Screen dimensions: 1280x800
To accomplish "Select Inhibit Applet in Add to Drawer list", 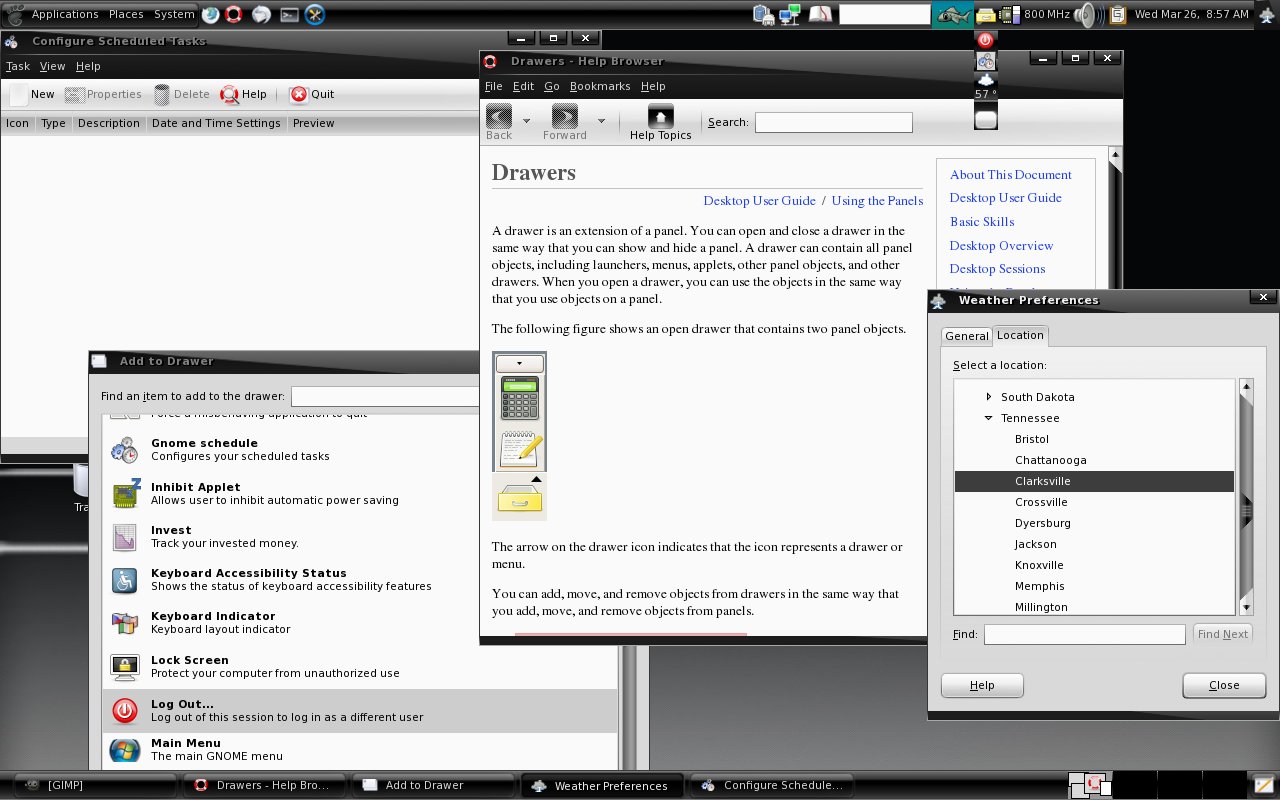I will (x=360, y=494).
